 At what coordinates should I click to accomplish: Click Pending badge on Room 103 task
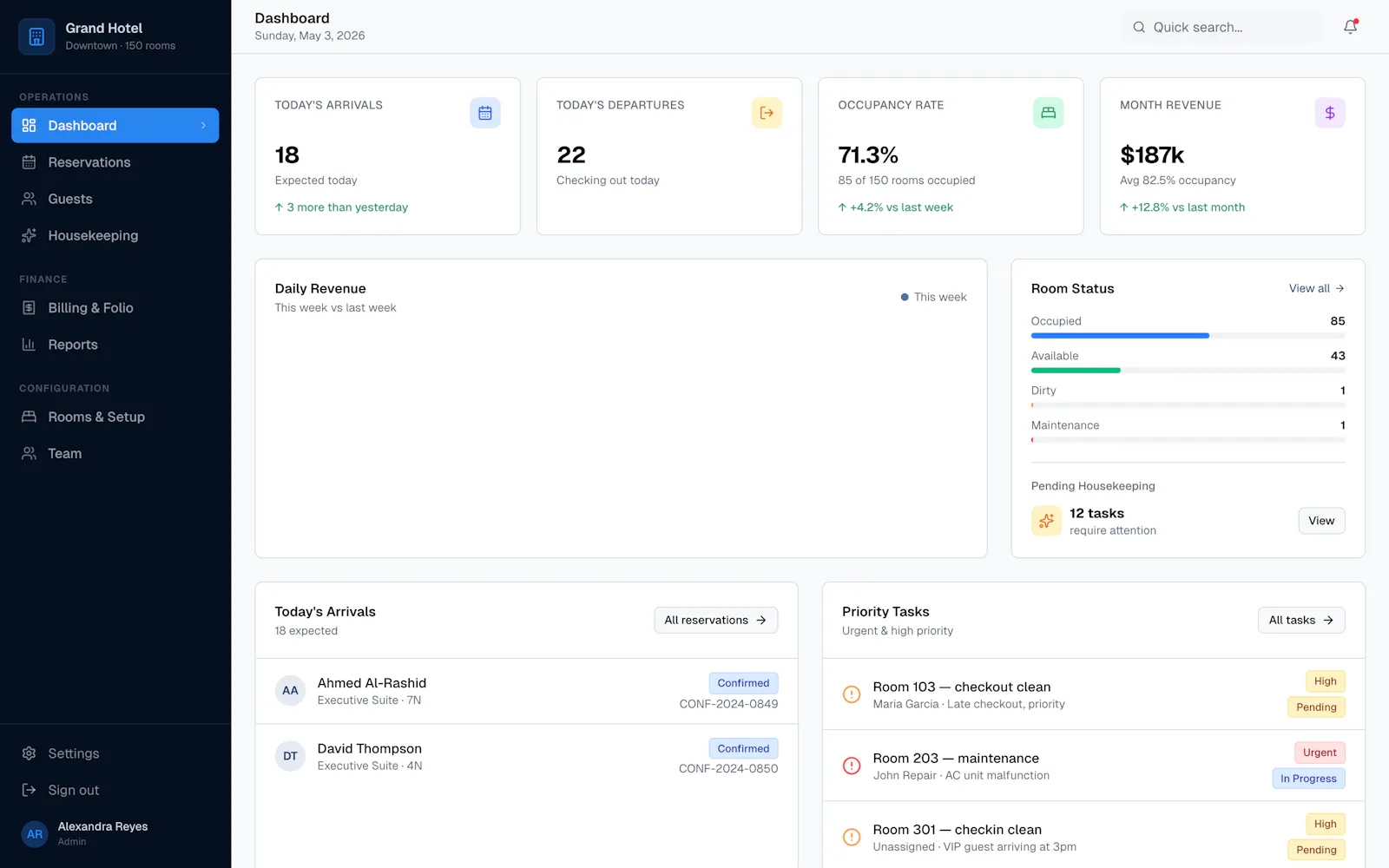click(1316, 707)
